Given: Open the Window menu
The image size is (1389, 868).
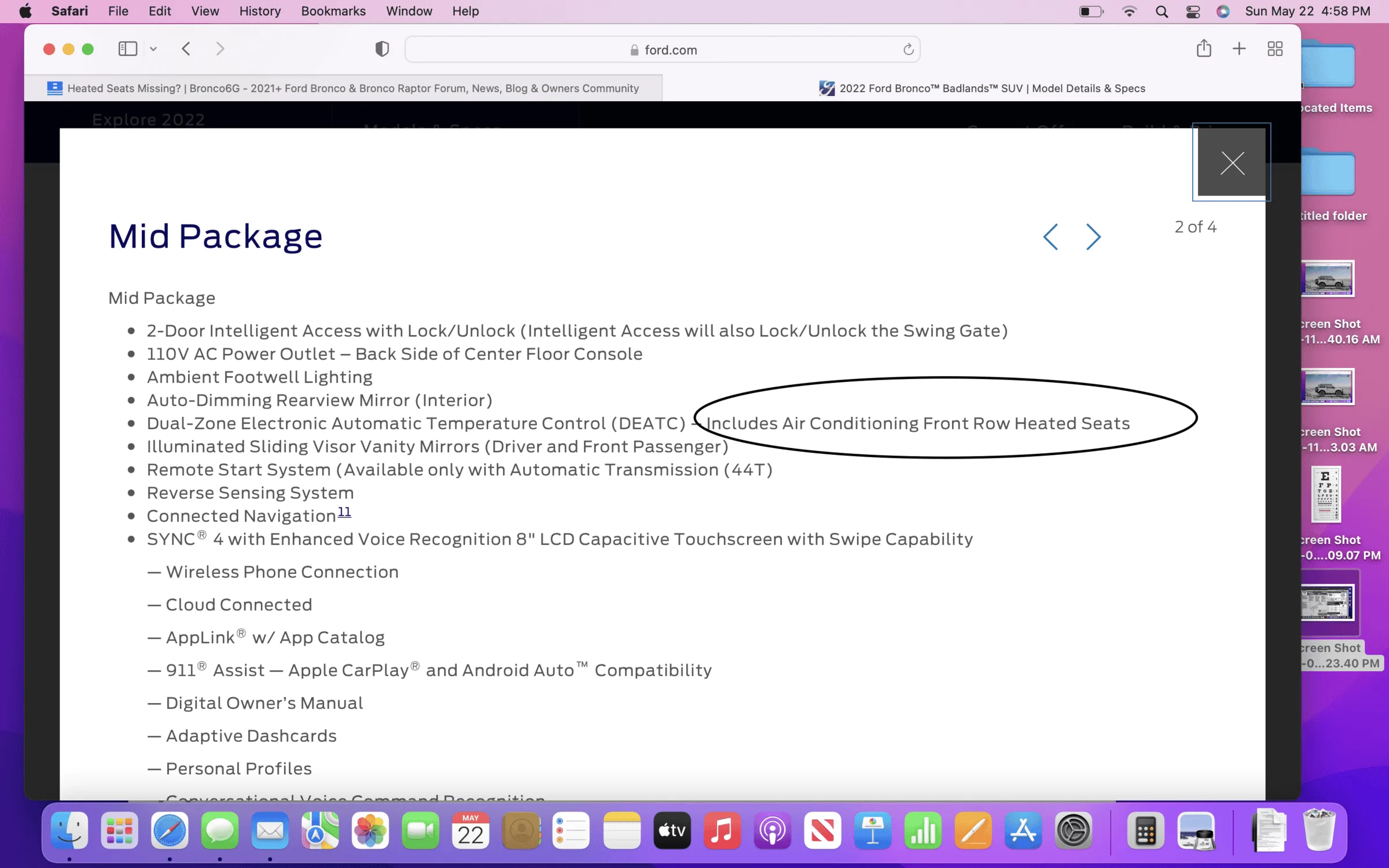Looking at the screenshot, I should click(x=409, y=11).
